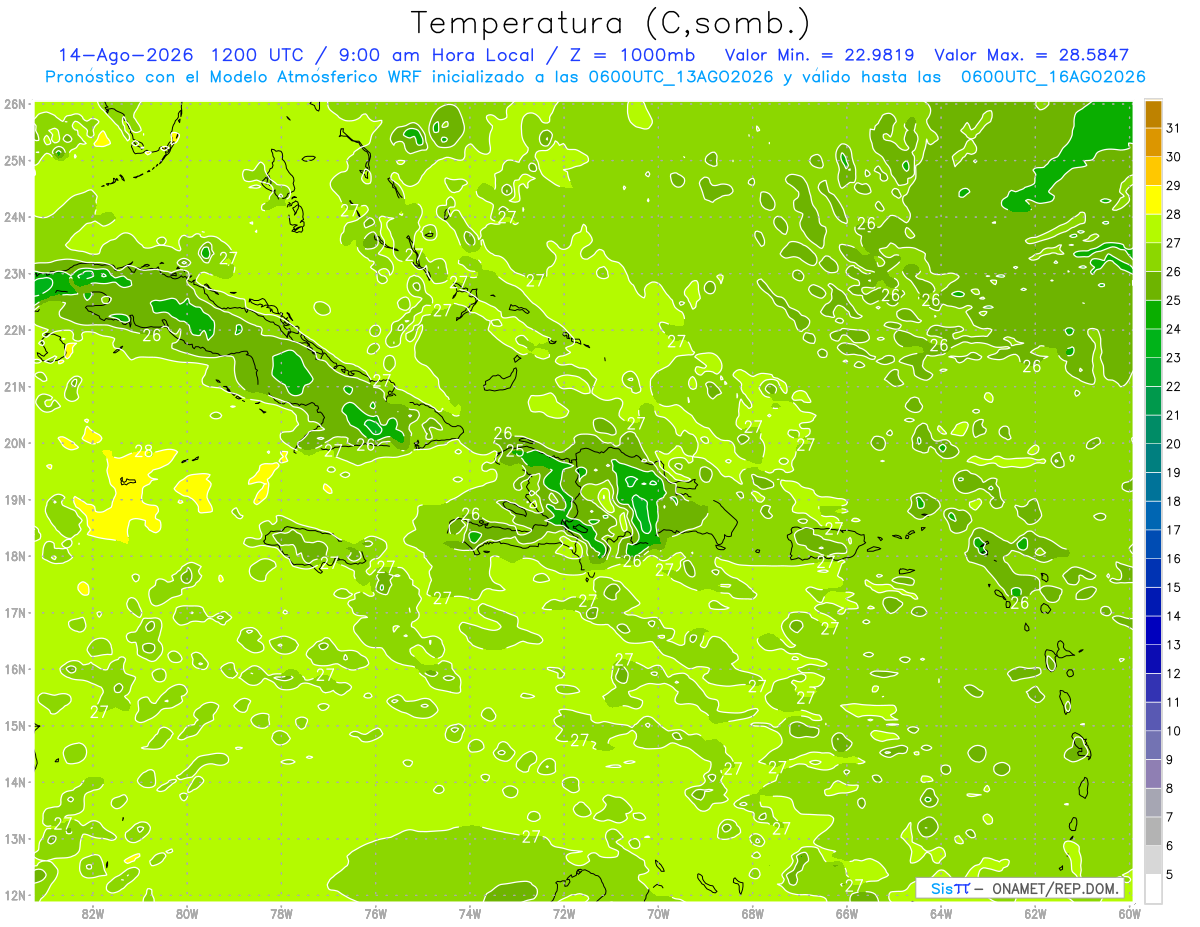
Task: Click the legend value "20"
Action: point(1173,443)
